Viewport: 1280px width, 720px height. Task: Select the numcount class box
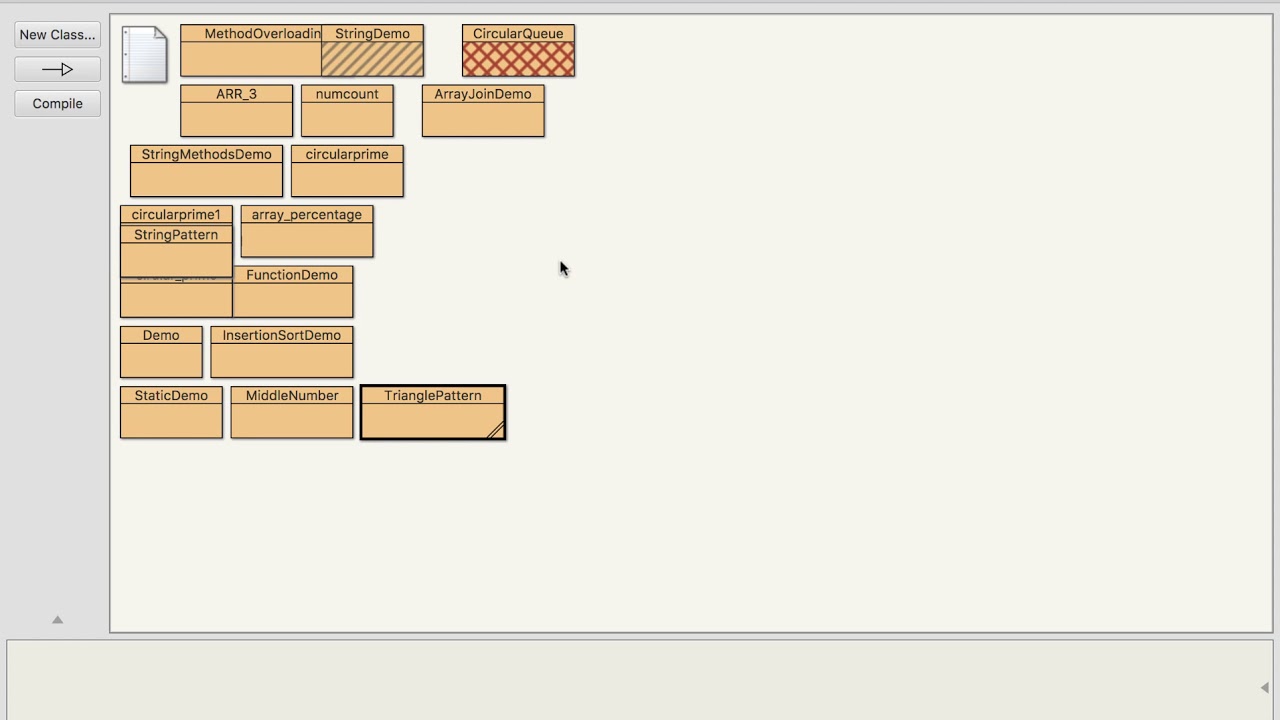point(347,111)
